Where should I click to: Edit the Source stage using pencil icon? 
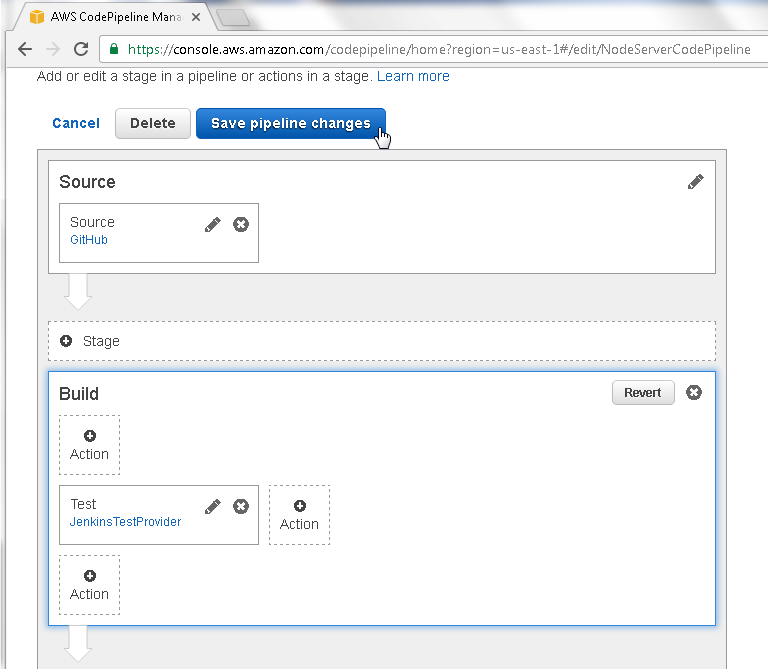coord(696,182)
